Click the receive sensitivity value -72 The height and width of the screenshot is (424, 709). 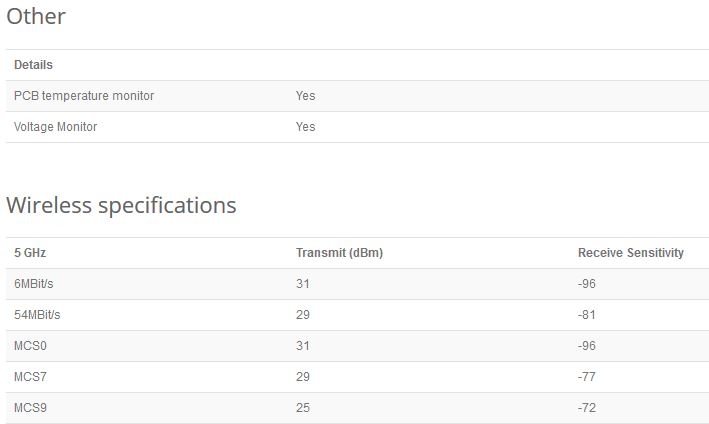point(586,408)
